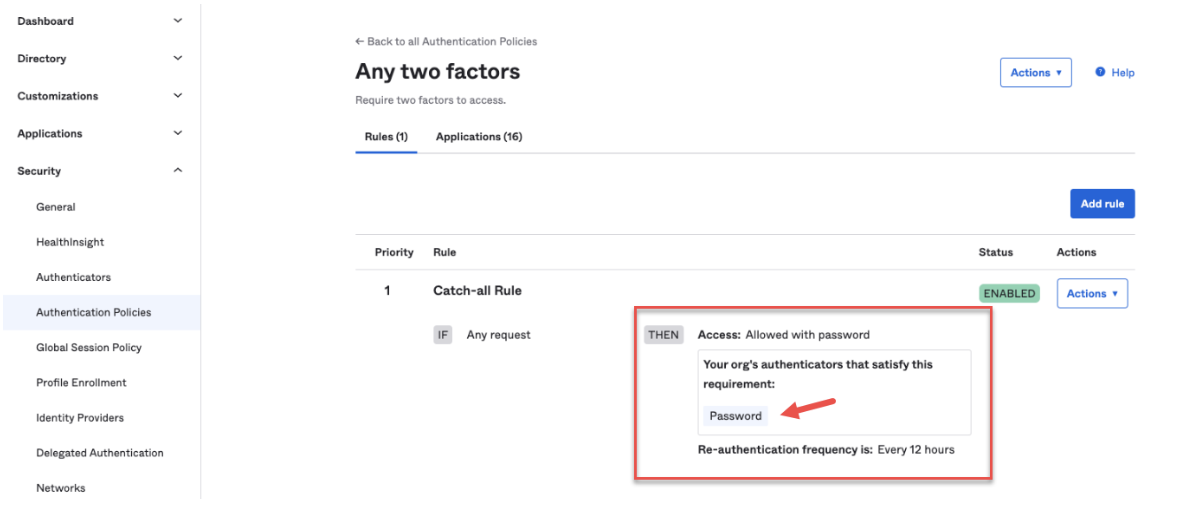Open HealthInsight in the sidebar

(x=70, y=242)
